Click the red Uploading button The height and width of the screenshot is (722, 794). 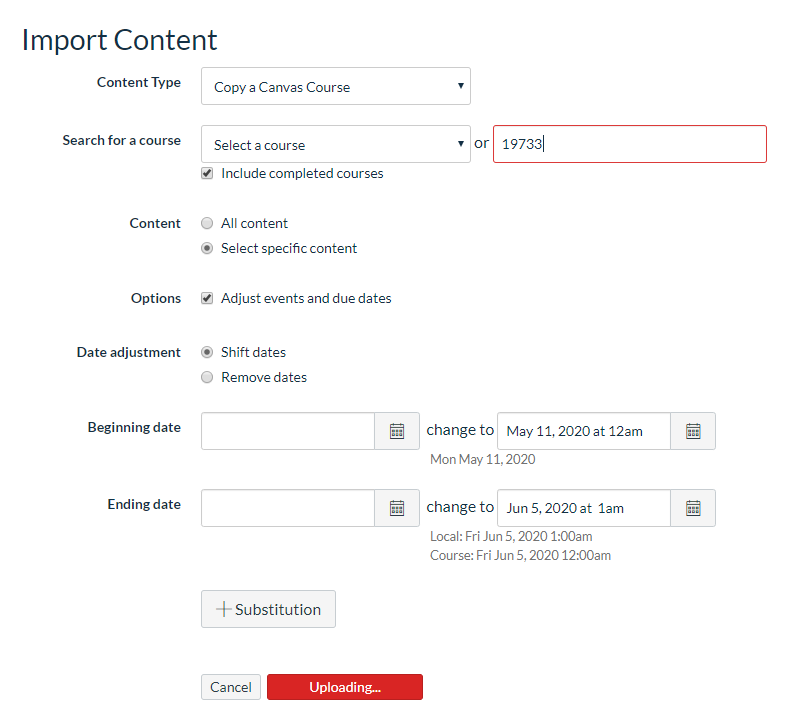pyautogui.click(x=345, y=687)
